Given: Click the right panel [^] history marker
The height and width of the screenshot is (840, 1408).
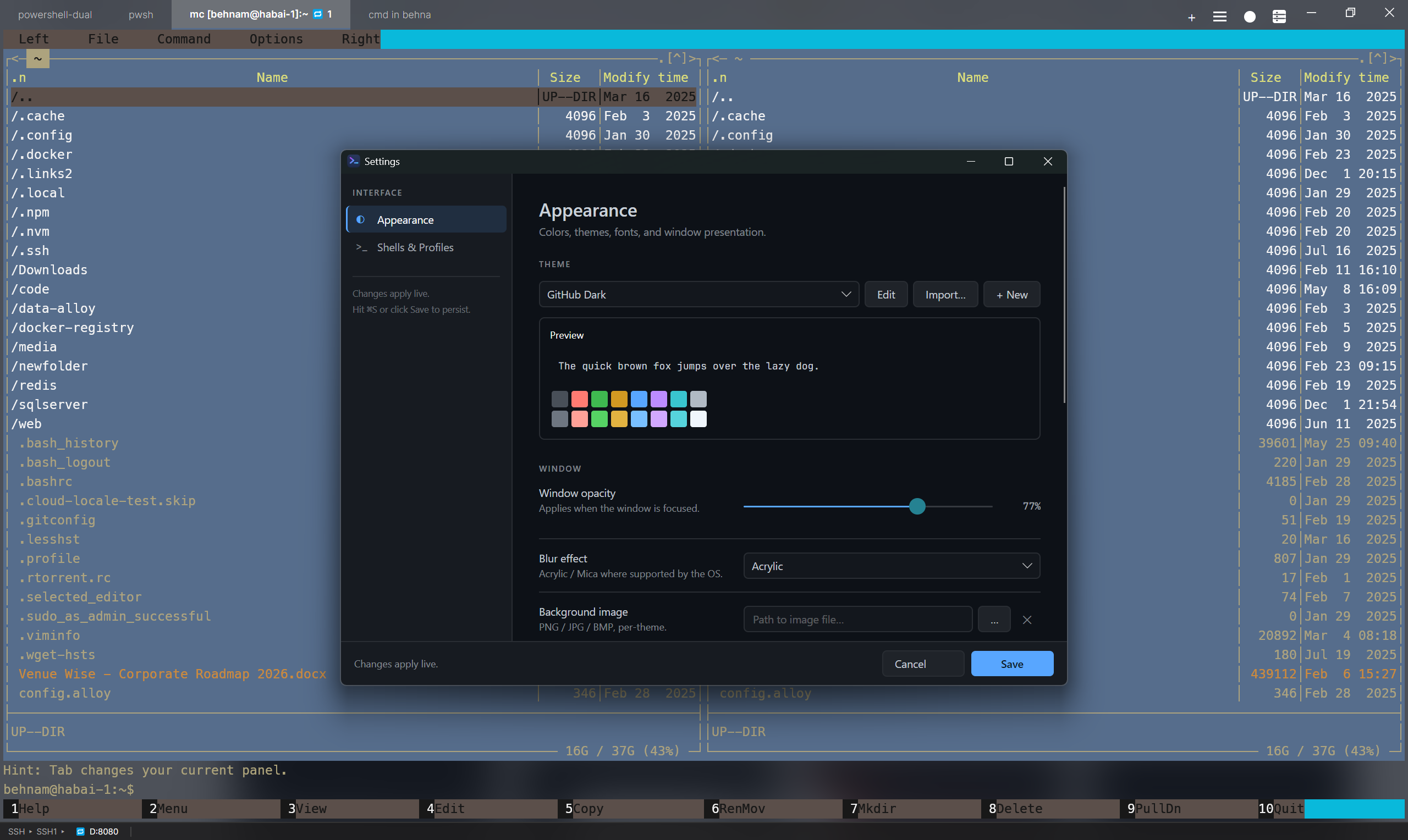Looking at the screenshot, I should point(1377,58).
